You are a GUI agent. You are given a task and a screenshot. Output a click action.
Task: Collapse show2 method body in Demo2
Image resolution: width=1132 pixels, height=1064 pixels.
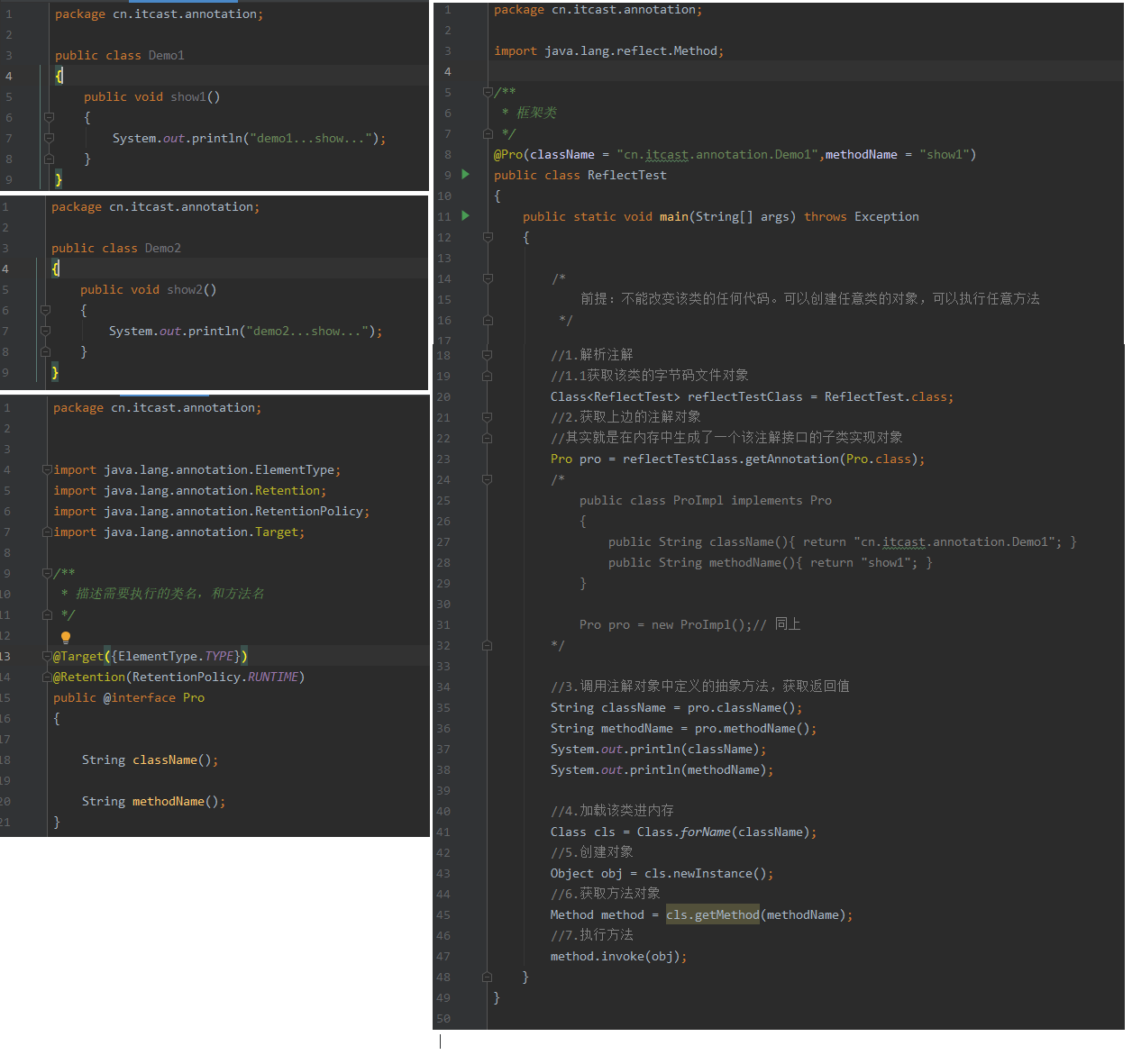tap(46, 310)
